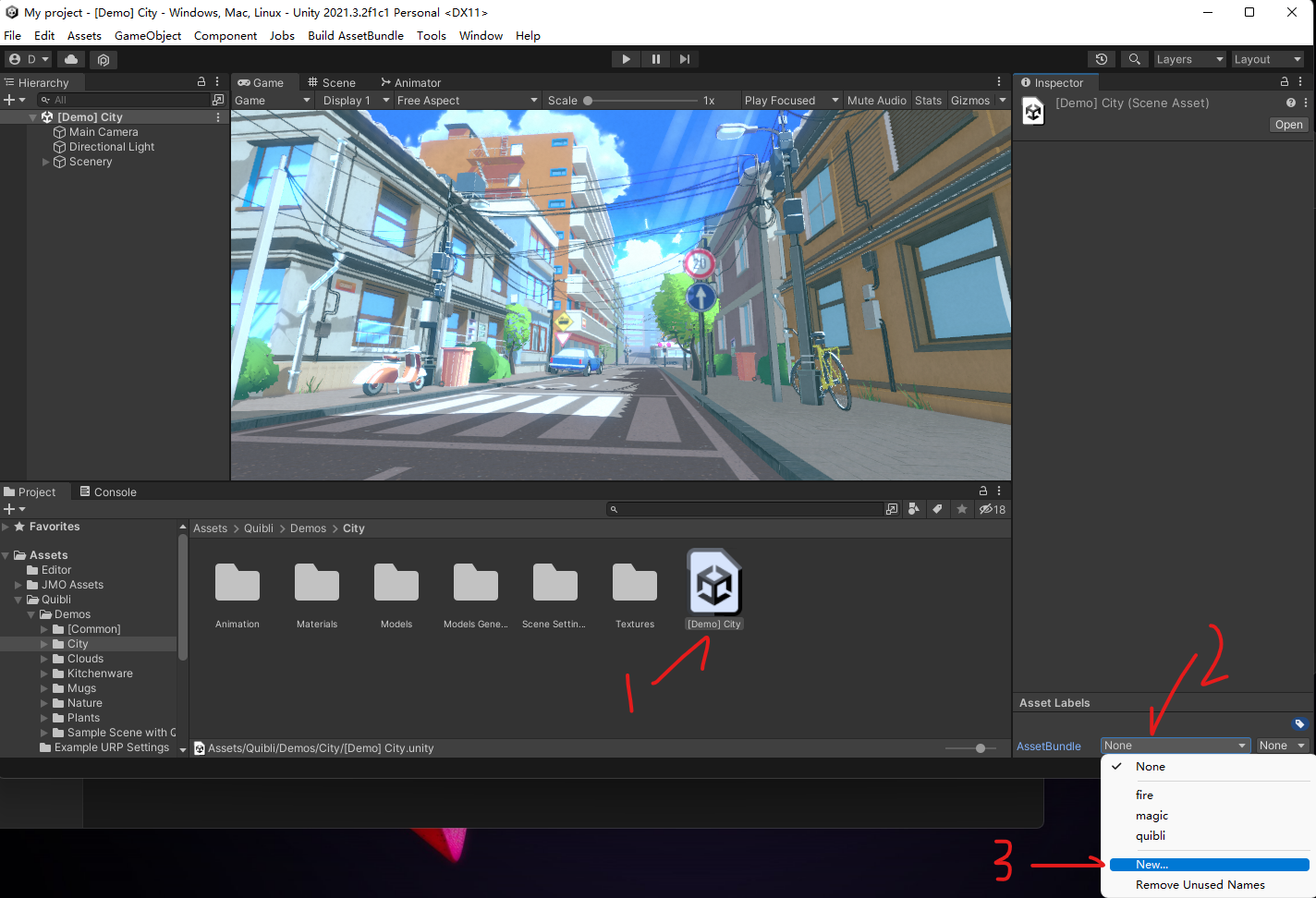Open the File menu
The width and height of the screenshot is (1316, 898).
(12, 36)
